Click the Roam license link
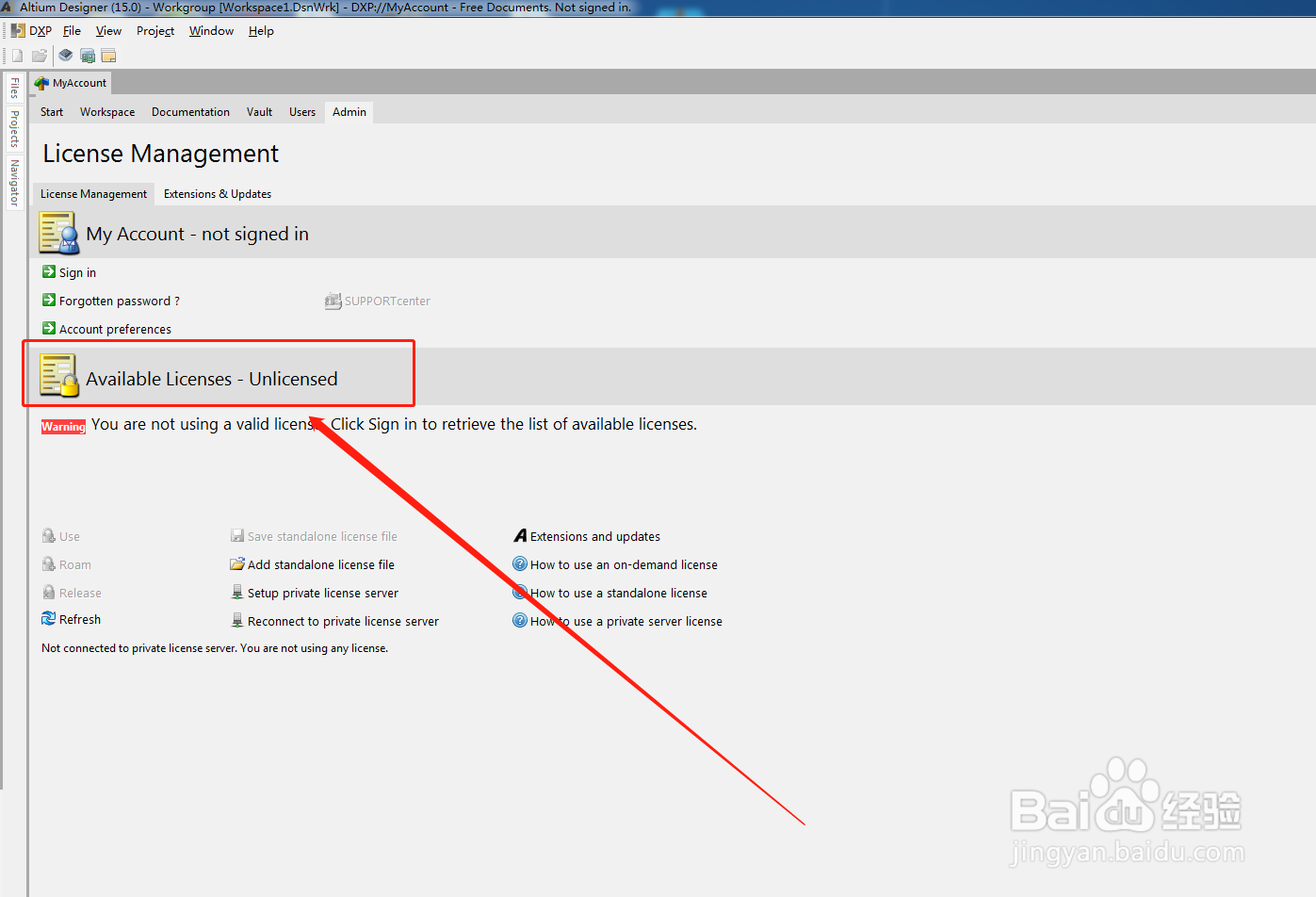Image resolution: width=1316 pixels, height=897 pixels. 75,565
